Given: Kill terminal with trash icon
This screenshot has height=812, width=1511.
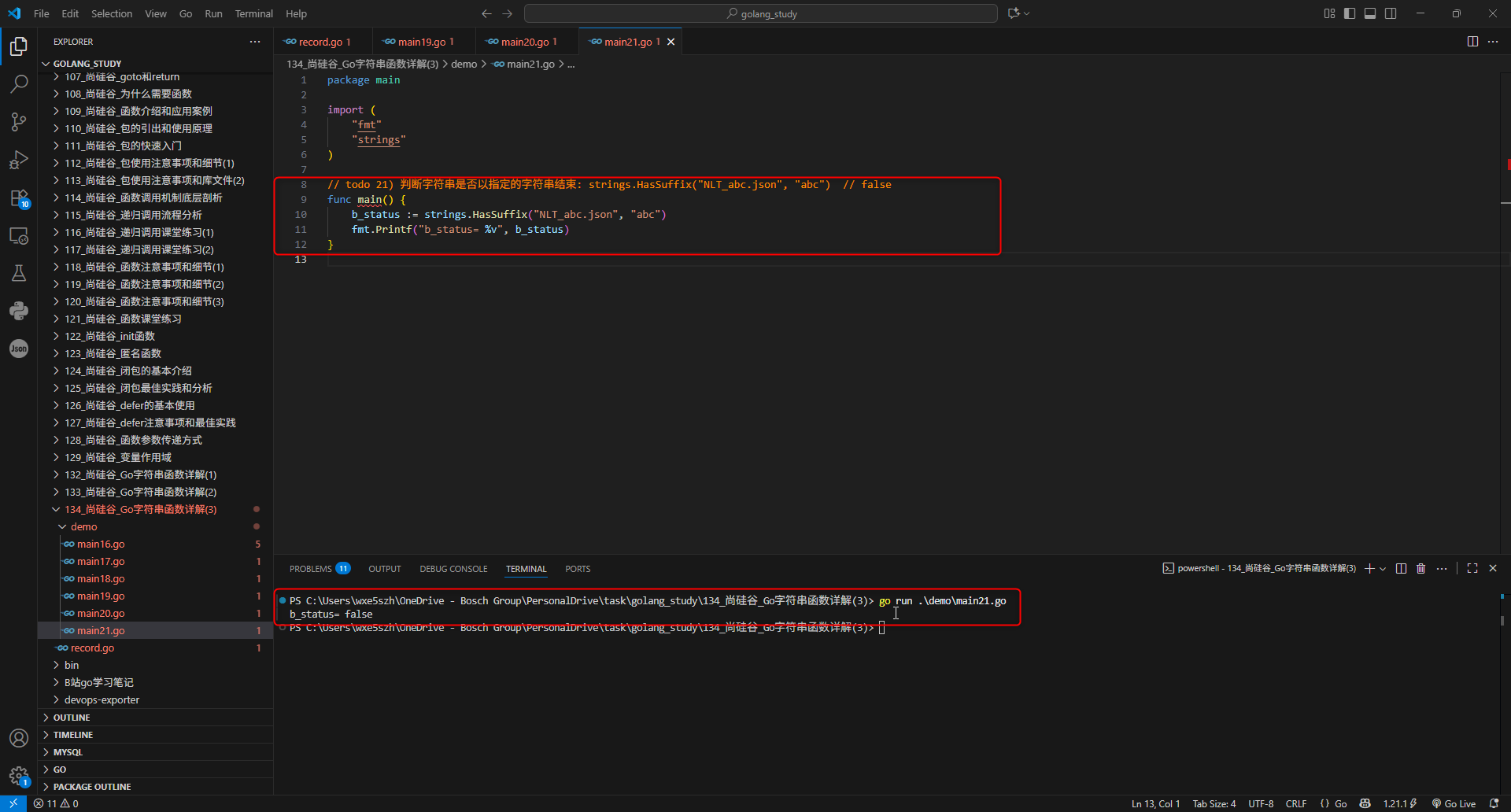Looking at the screenshot, I should click(x=1420, y=568).
